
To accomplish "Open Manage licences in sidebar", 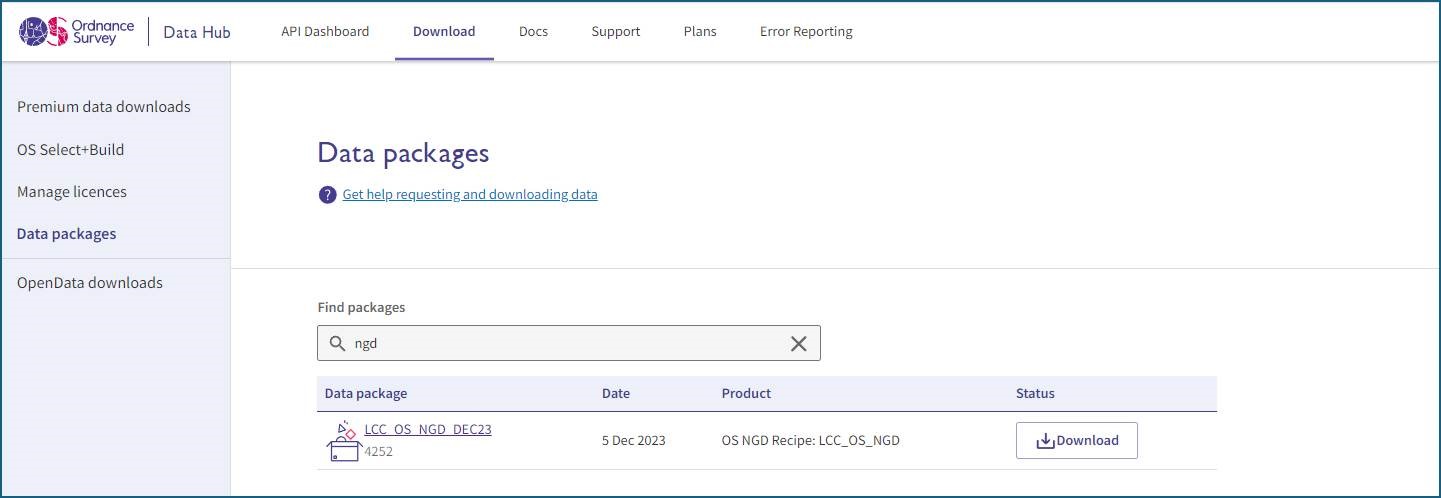I will click(72, 191).
